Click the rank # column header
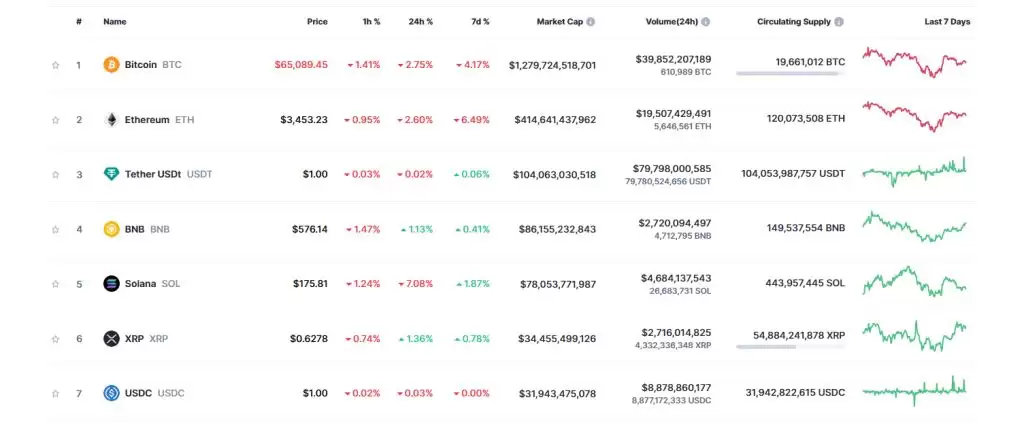The image size is (1024, 423). 79,21
